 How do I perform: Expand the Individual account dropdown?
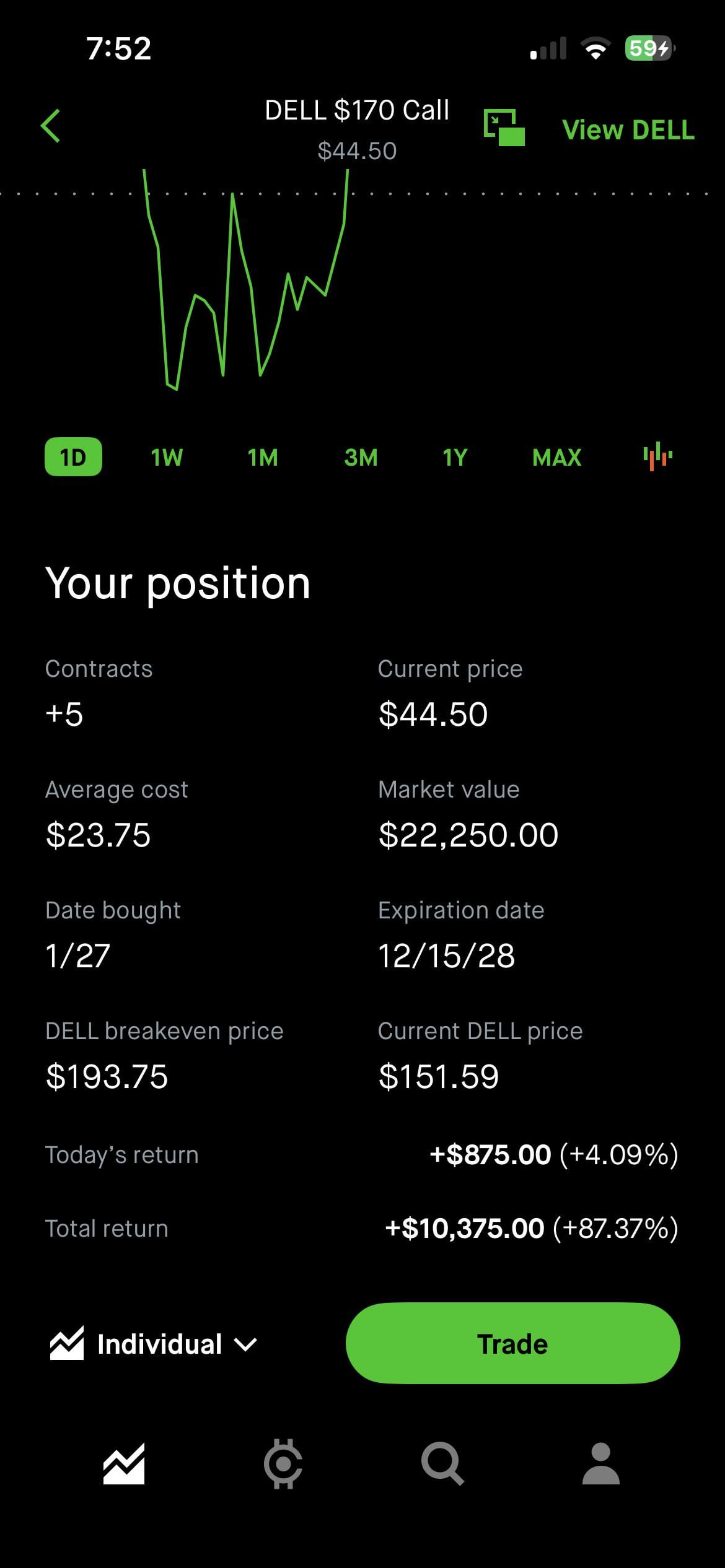pyautogui.click(x=245, y=1344)
